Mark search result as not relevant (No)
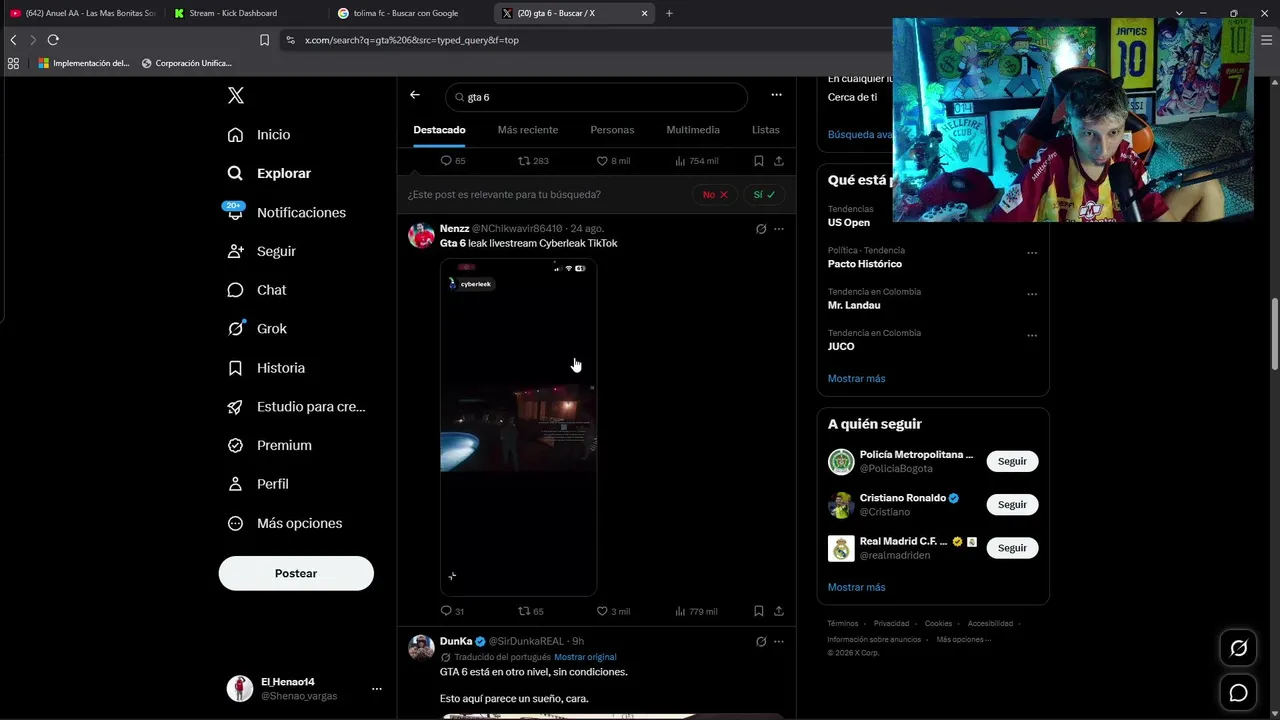This screenshot has width=1280, height=720. pyautogui.click(x=715, y=194)
